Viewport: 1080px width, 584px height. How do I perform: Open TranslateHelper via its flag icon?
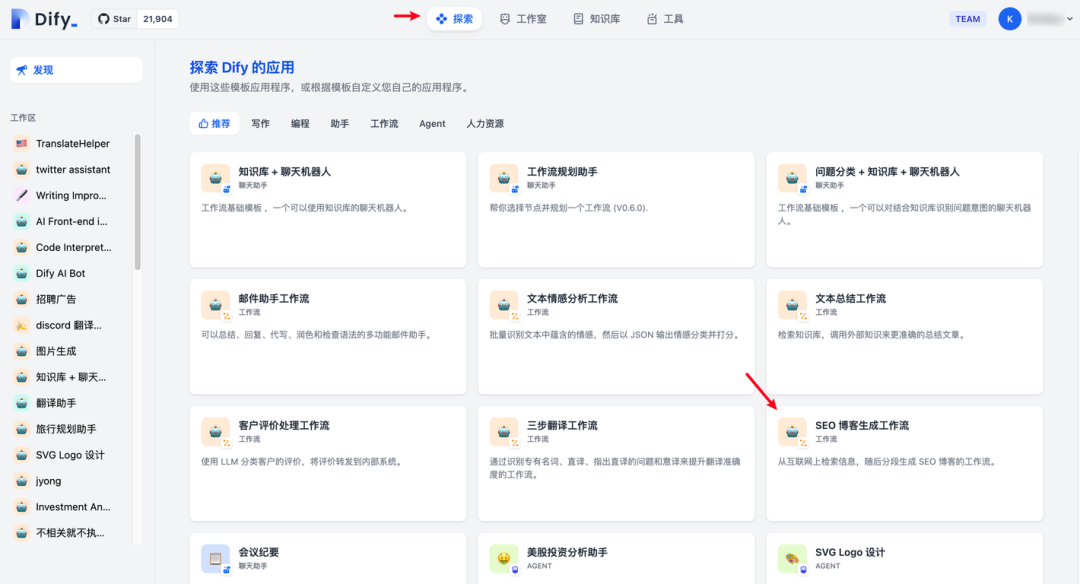pos(22,143)
